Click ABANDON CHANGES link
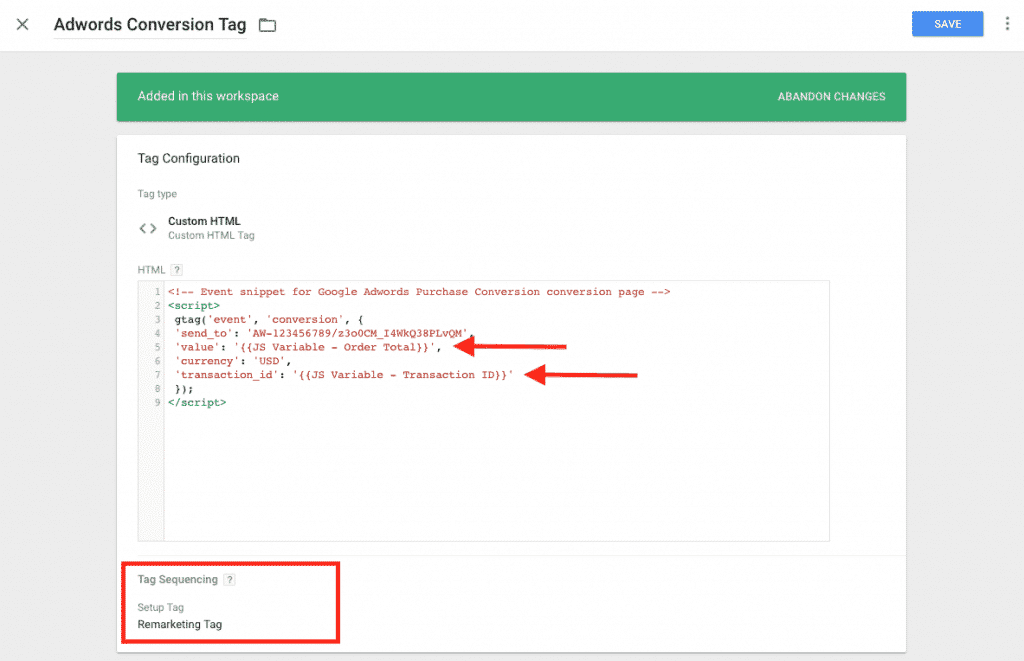Image resolution: width=1024 pixels, height=661 pixels. click(x=831, y=97)
